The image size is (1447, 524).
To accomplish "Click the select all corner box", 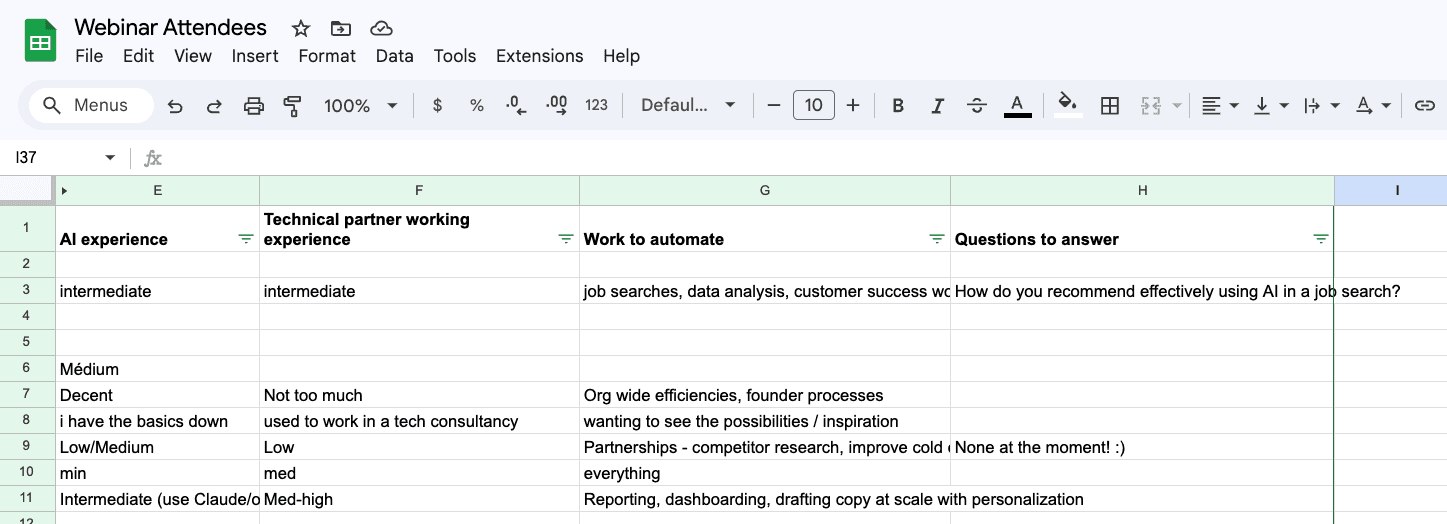I will 27,190.
